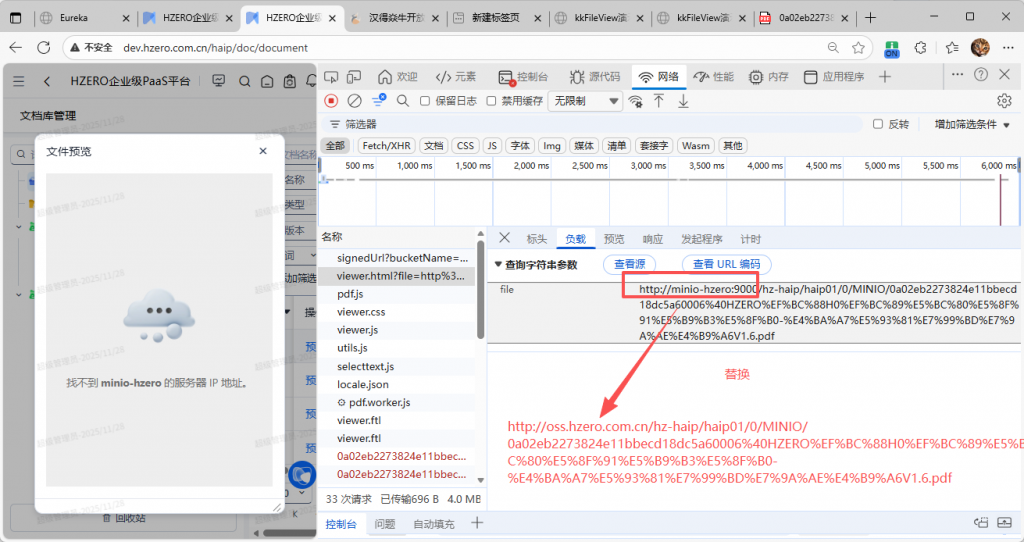
Task: Open network settings gear icon
Action: click(1004, 101)
